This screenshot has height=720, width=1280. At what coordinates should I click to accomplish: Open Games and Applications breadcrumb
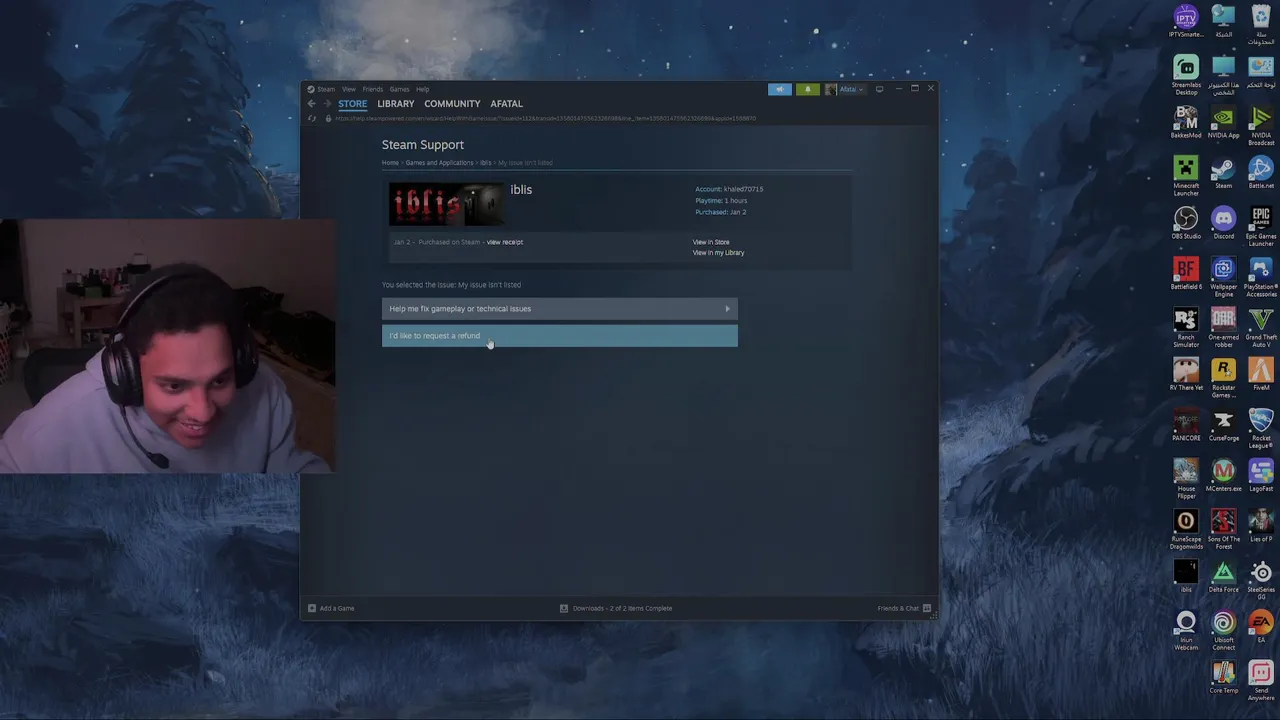(x=439, y=163)
